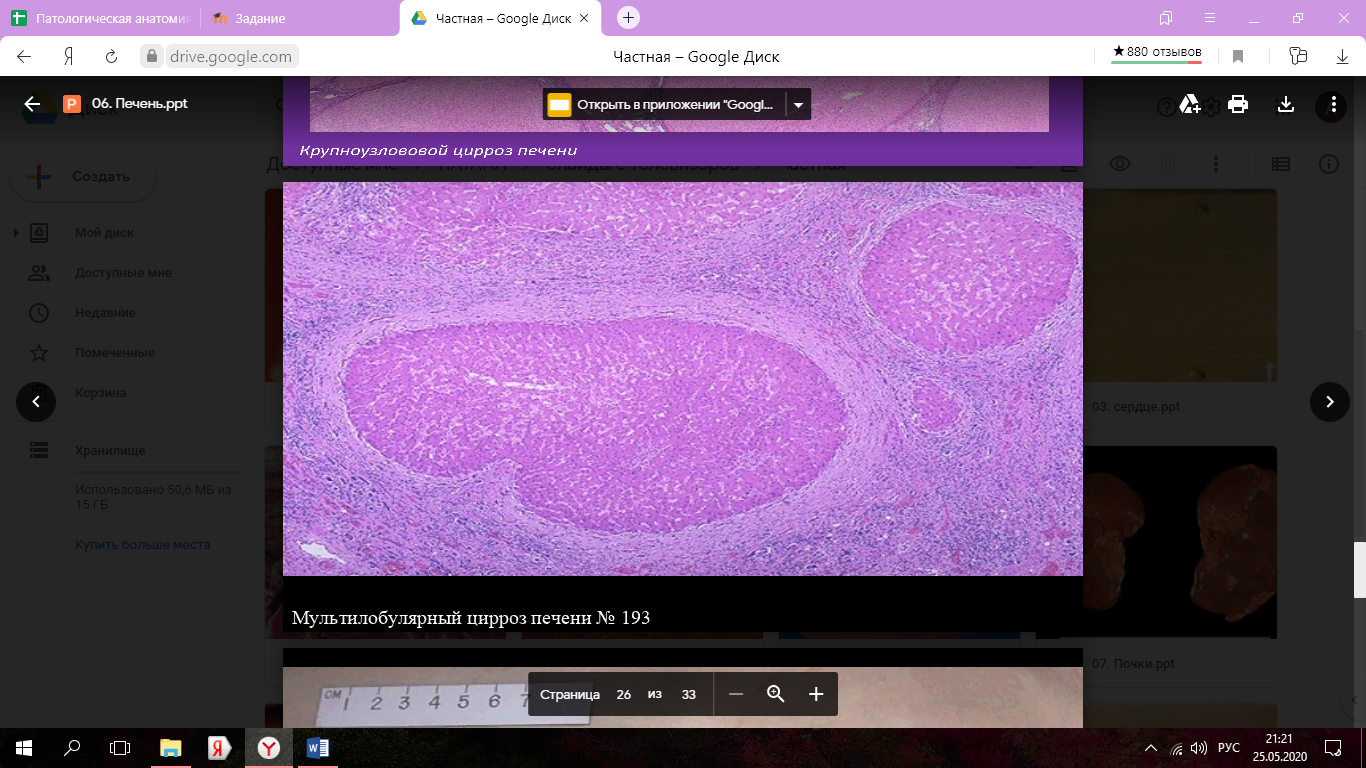The height and width of the screenshot is (768, 1366).
Task: Follow the Купить больше места link
Action: 142,545
